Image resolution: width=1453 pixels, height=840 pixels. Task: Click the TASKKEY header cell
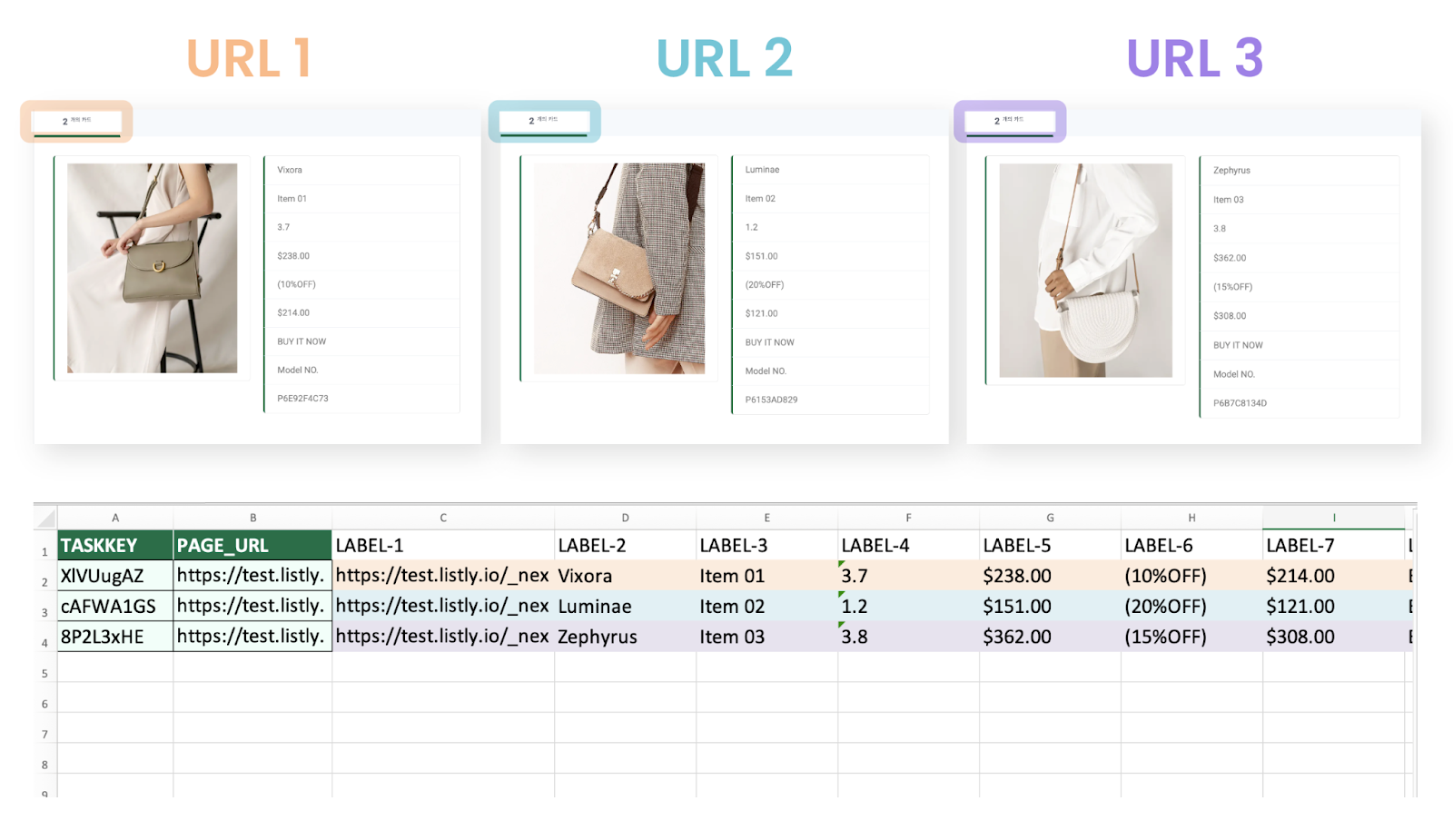115,546
